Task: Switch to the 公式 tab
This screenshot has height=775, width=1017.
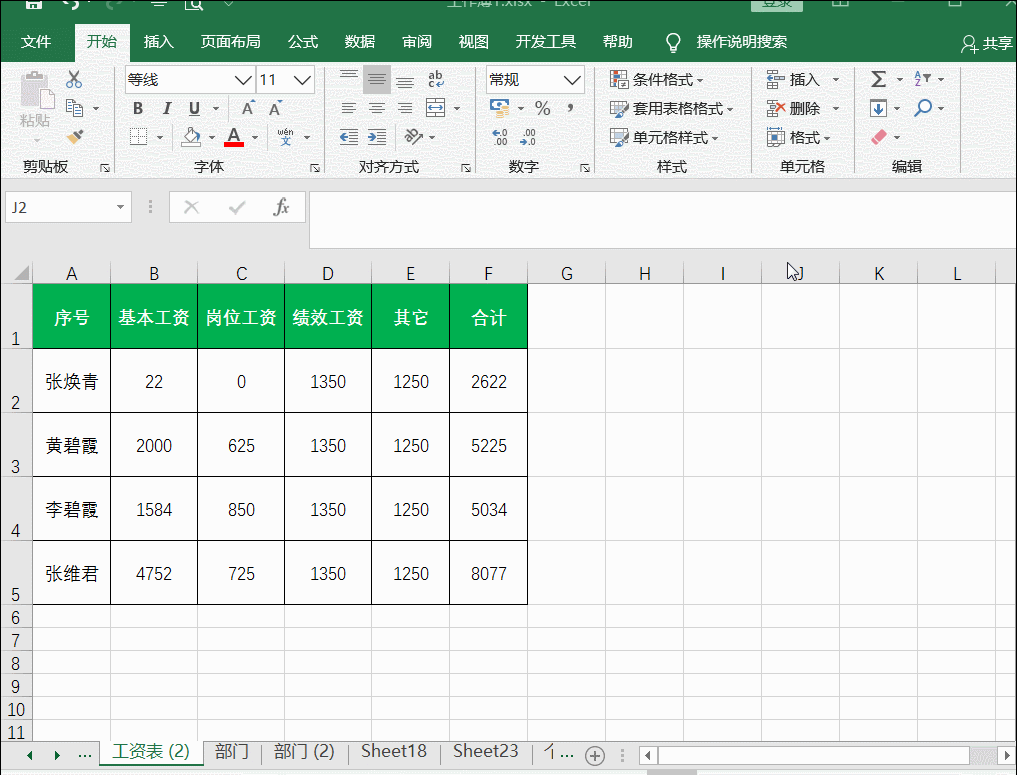Action: tap(303, 42)
